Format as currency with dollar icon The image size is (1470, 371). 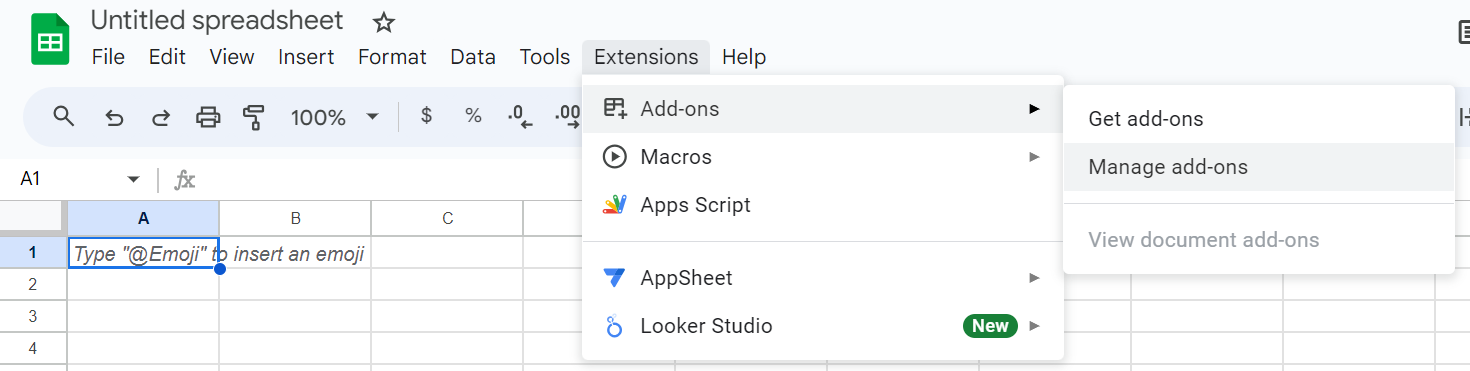pyautogui.click(x=426, y=116)
